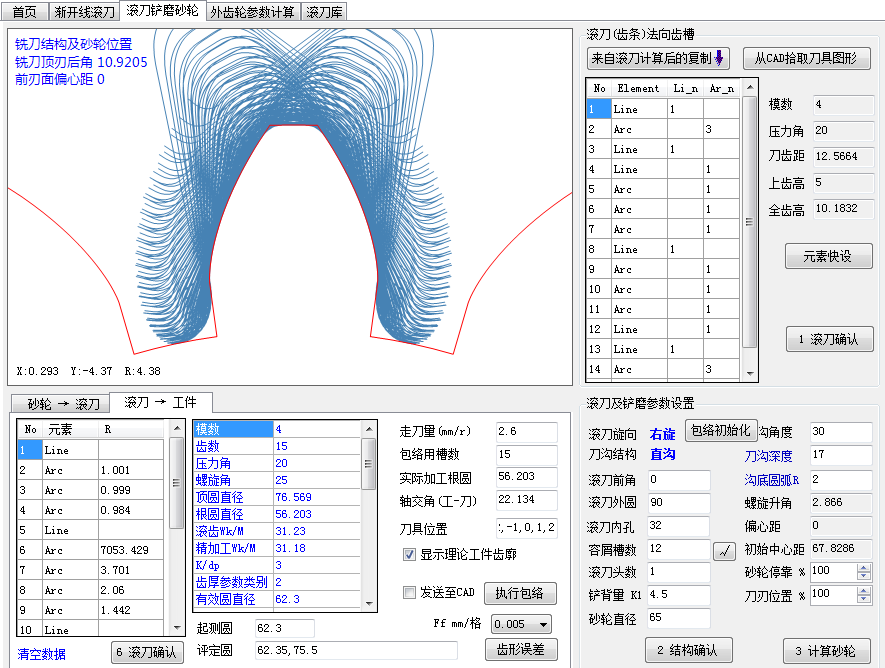Toggle the 右旋 hob direction text
The height and width of the screenshot is (668, 885).
[663, 434]
